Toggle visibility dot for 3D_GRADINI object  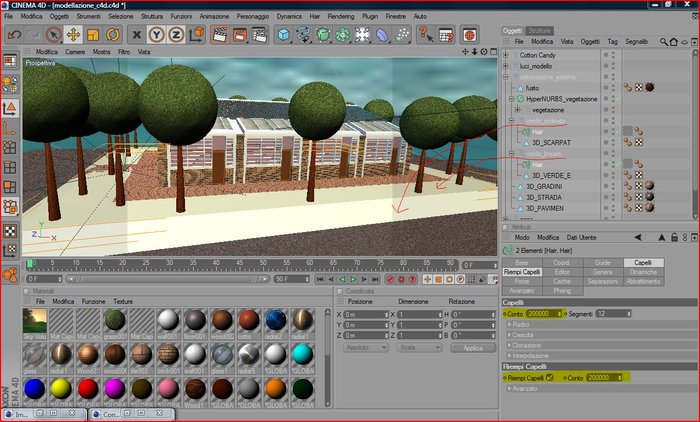(x=606, y=185)
